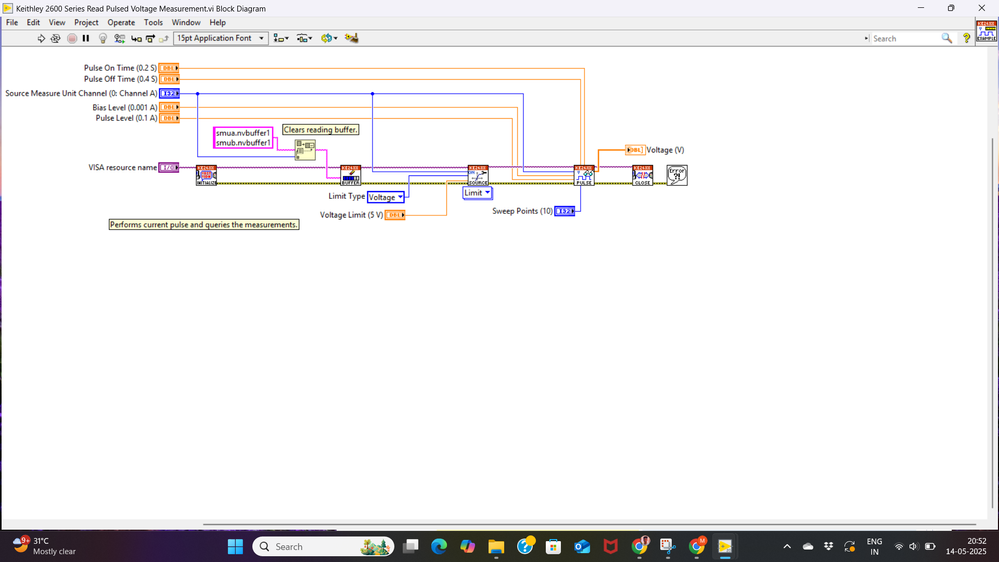Open the Tools menu
The width and height of the screenshot is (999, 562).
click(153, 22)
